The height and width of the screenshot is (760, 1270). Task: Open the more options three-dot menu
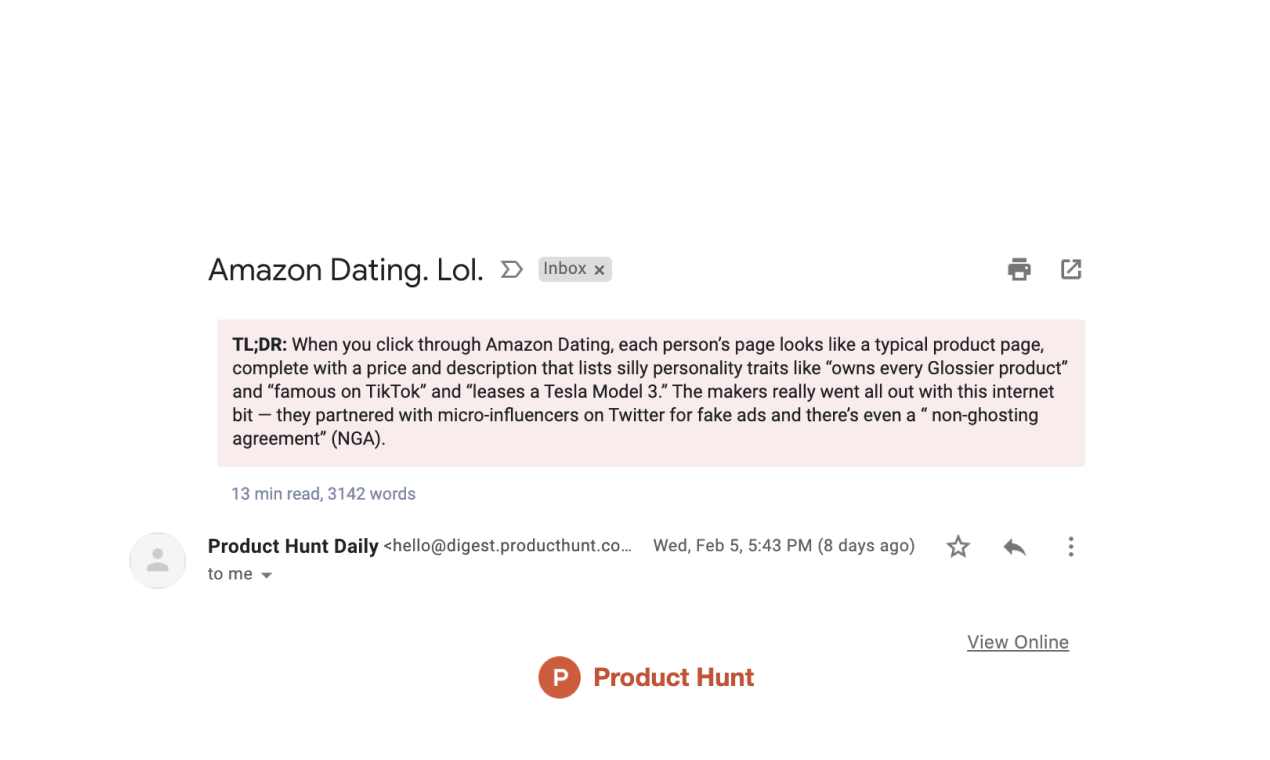click(1071, 546)
